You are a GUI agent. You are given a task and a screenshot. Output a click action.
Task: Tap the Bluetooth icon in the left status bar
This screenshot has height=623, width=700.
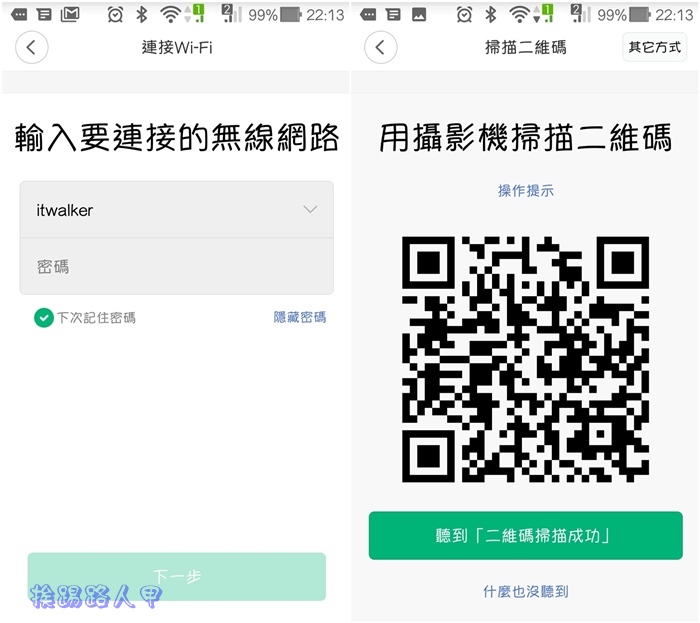142,15
